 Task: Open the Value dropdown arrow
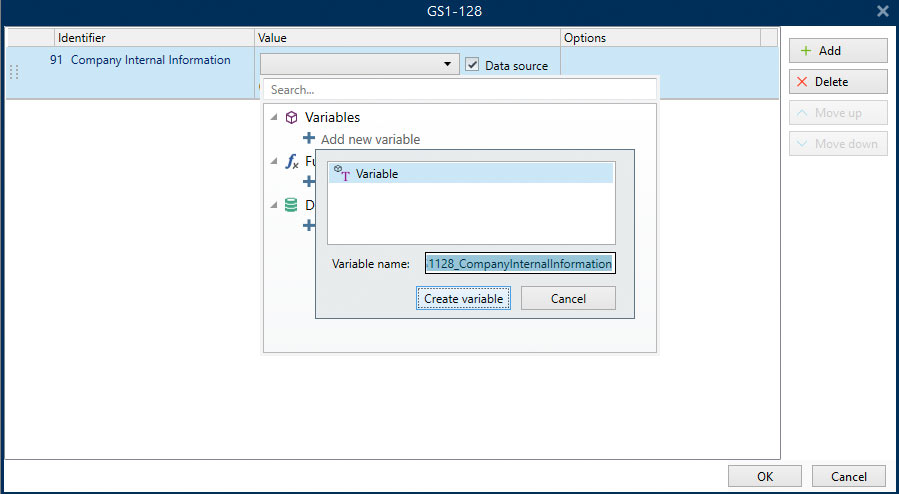(447, 65)
